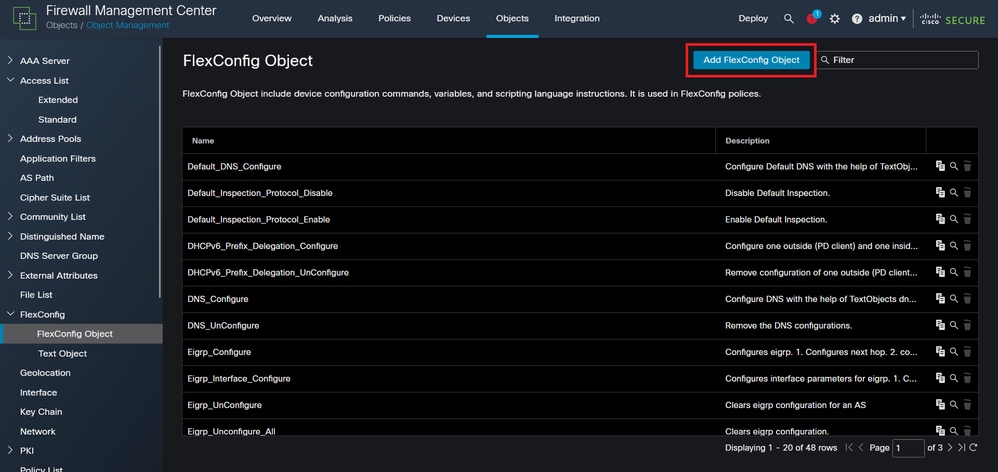Select Text Object in the sidebar
This screenshot has height=472, width=998.
pos(62,354)
